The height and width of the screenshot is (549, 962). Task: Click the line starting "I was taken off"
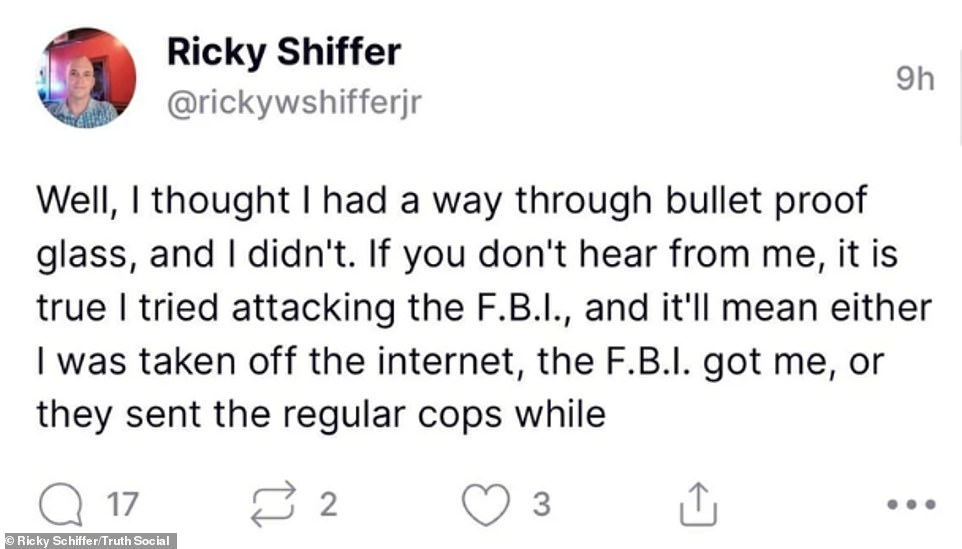pyautogui.click(x=460, y=361)
